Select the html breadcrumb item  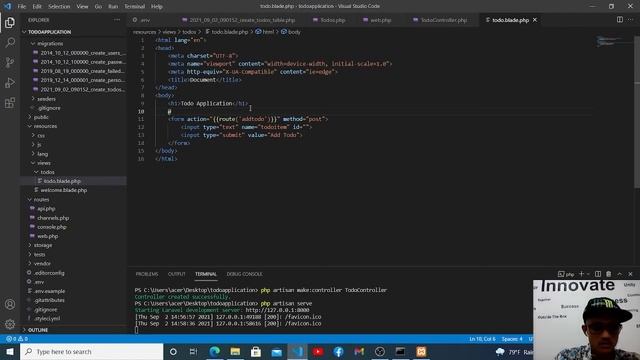coord(265,32)
